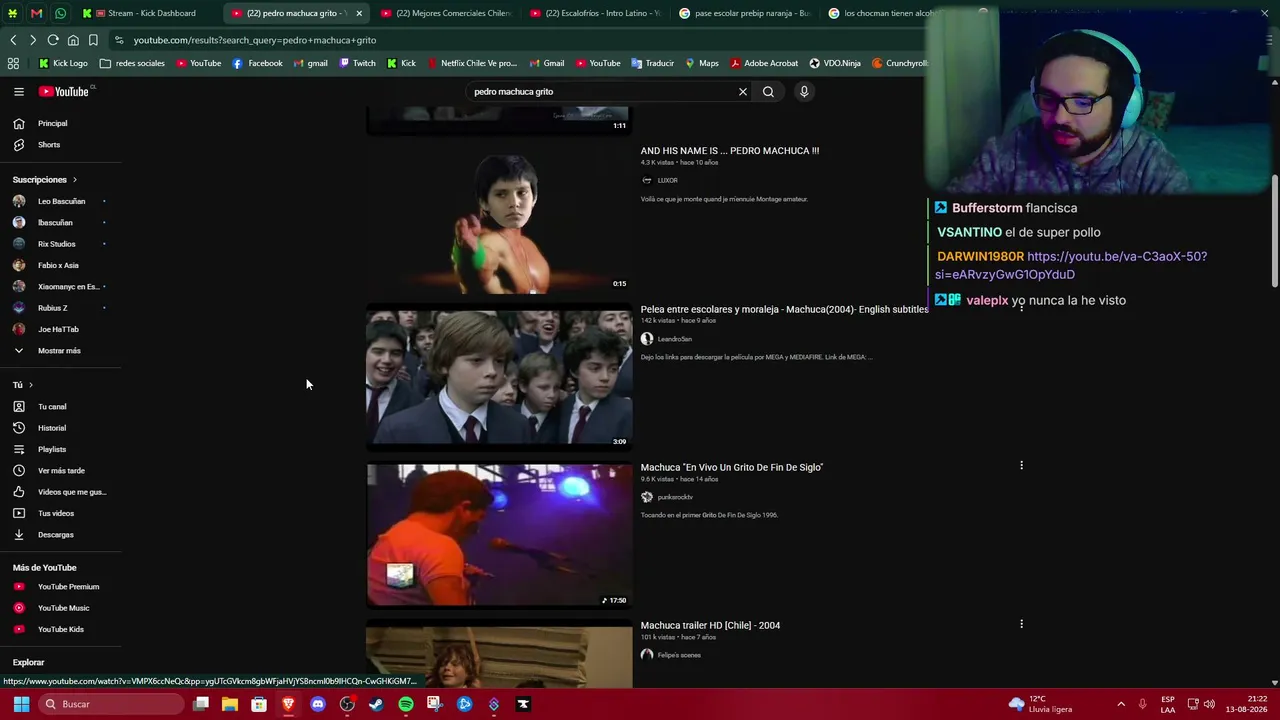Open redes sociales bookmark folder
Viewport: 1280px width, 720px height.
[132, 63]
